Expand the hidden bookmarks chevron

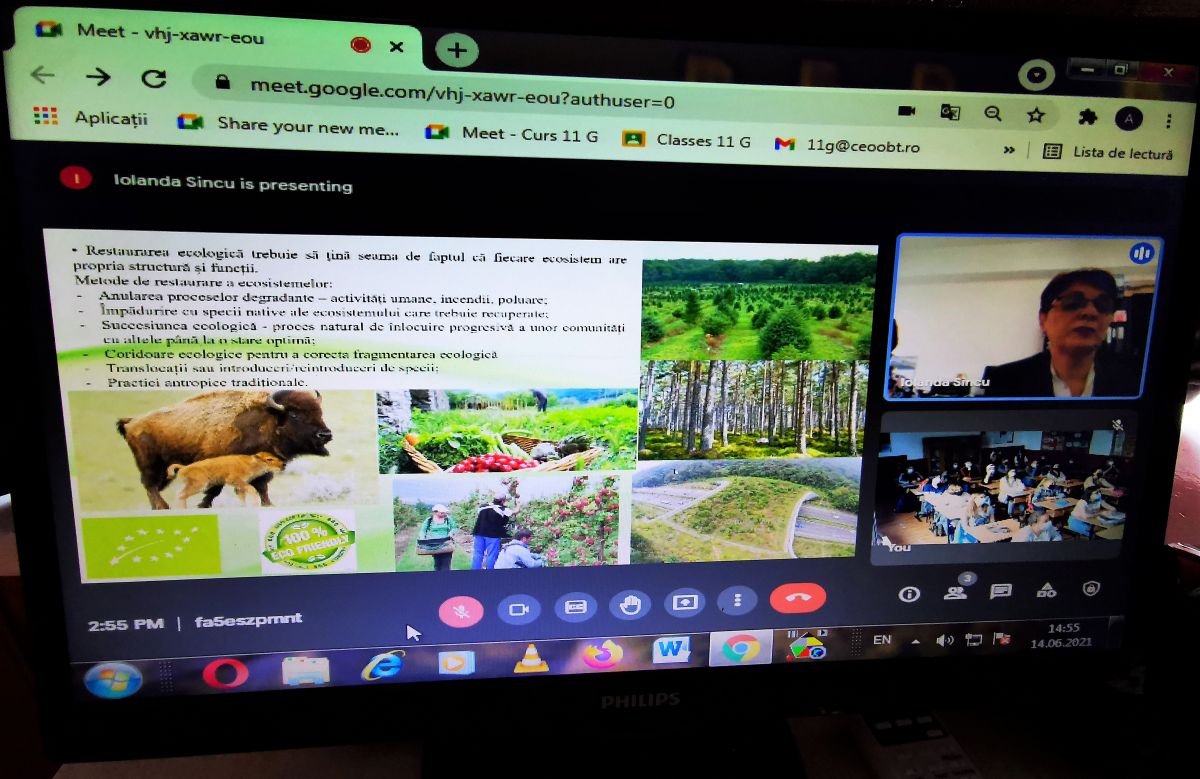point(1009,150)
